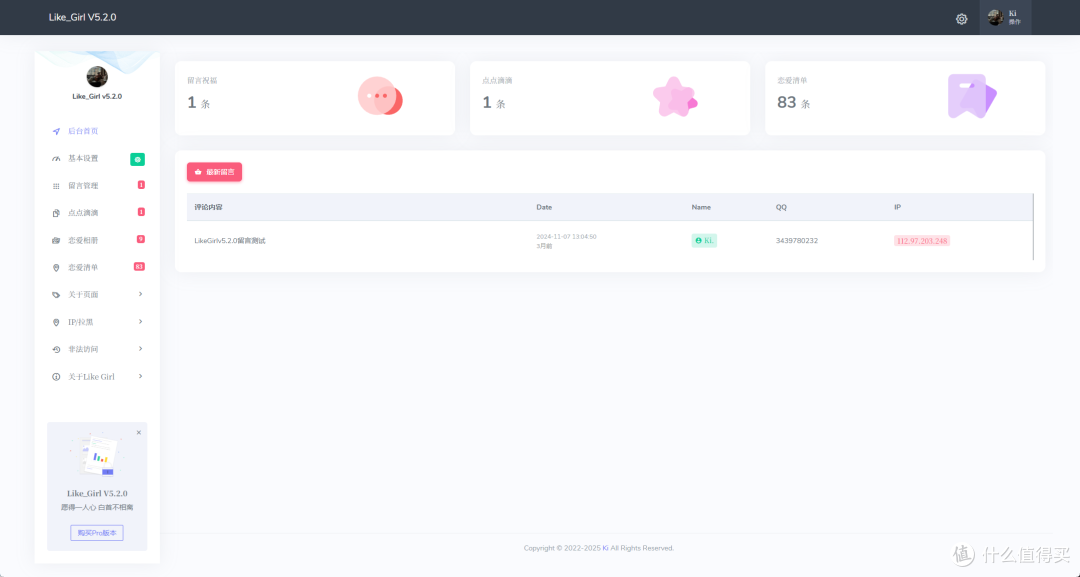Click the pink star icon on 点点滴滴 card
Viewport: 1080px width, 577px height.
[x=675, y=96]
